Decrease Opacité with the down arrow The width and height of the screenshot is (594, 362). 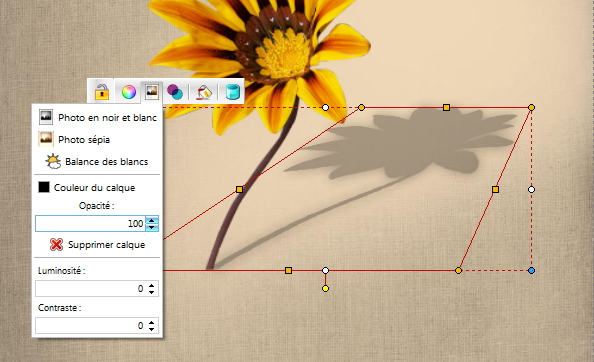tap(152, 227)
